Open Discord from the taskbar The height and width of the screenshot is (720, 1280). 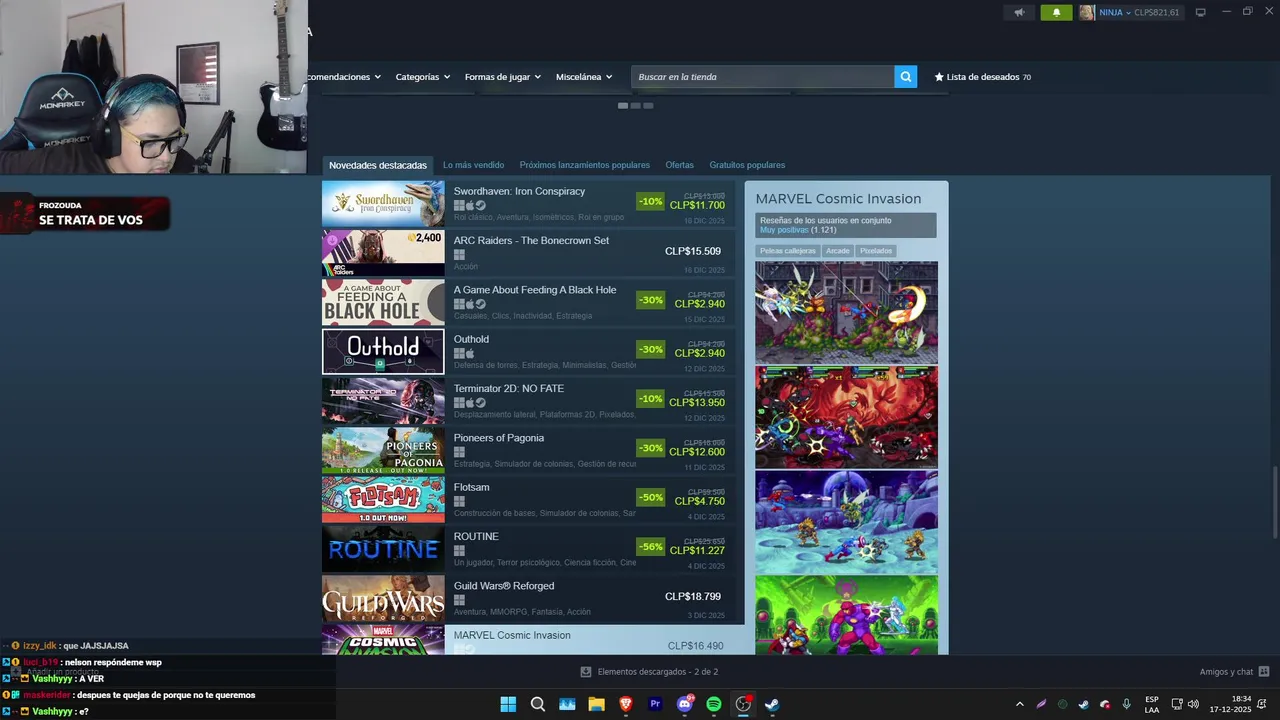[685, 704]
